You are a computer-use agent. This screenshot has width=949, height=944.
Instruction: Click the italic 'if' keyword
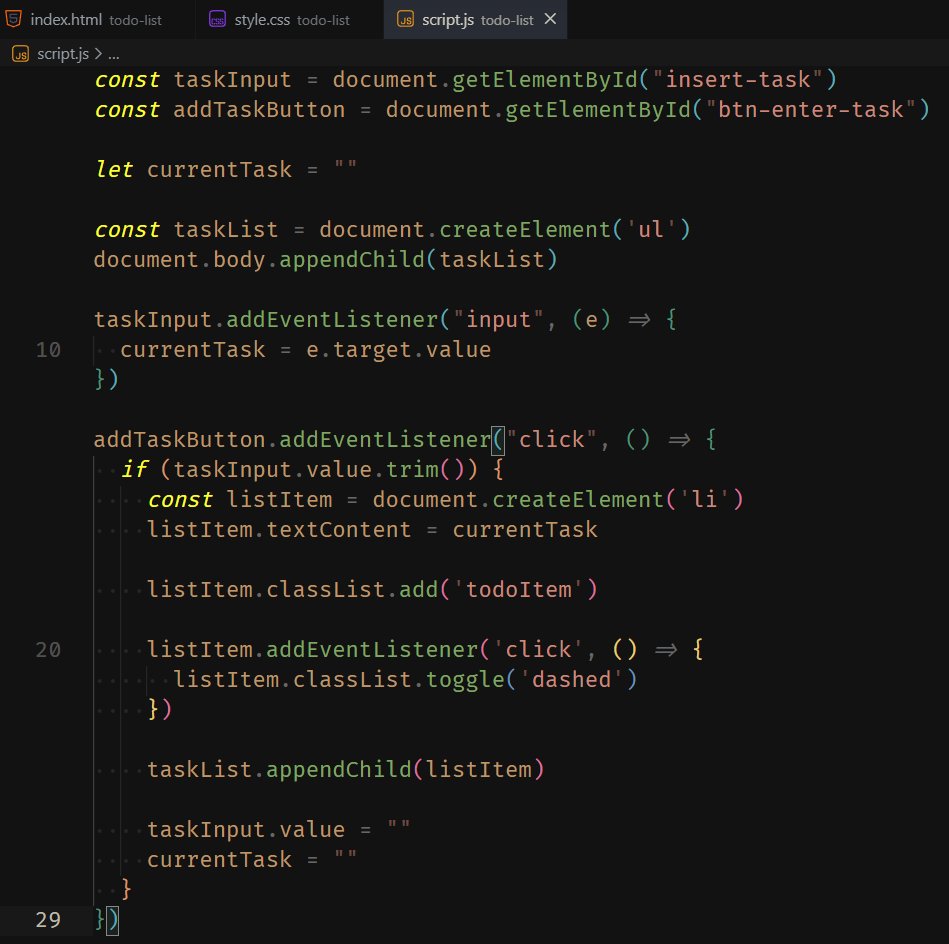134,470
